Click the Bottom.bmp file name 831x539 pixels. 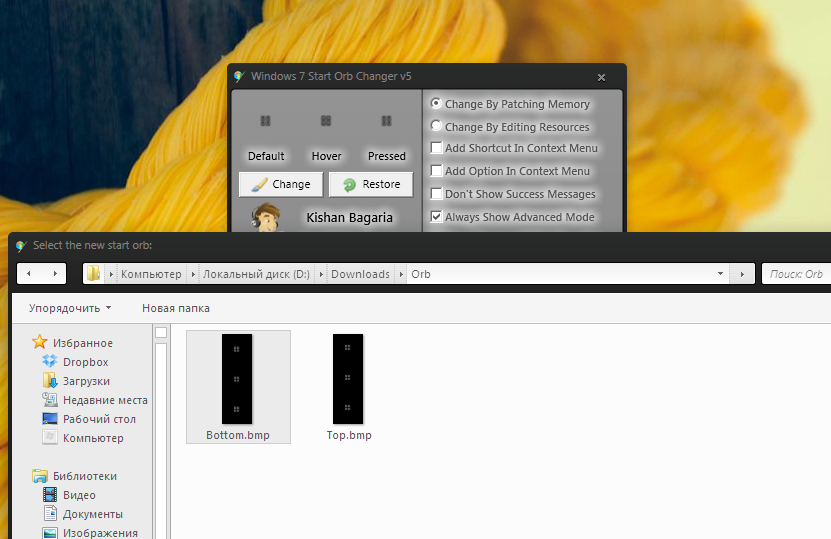click(238, 435)
